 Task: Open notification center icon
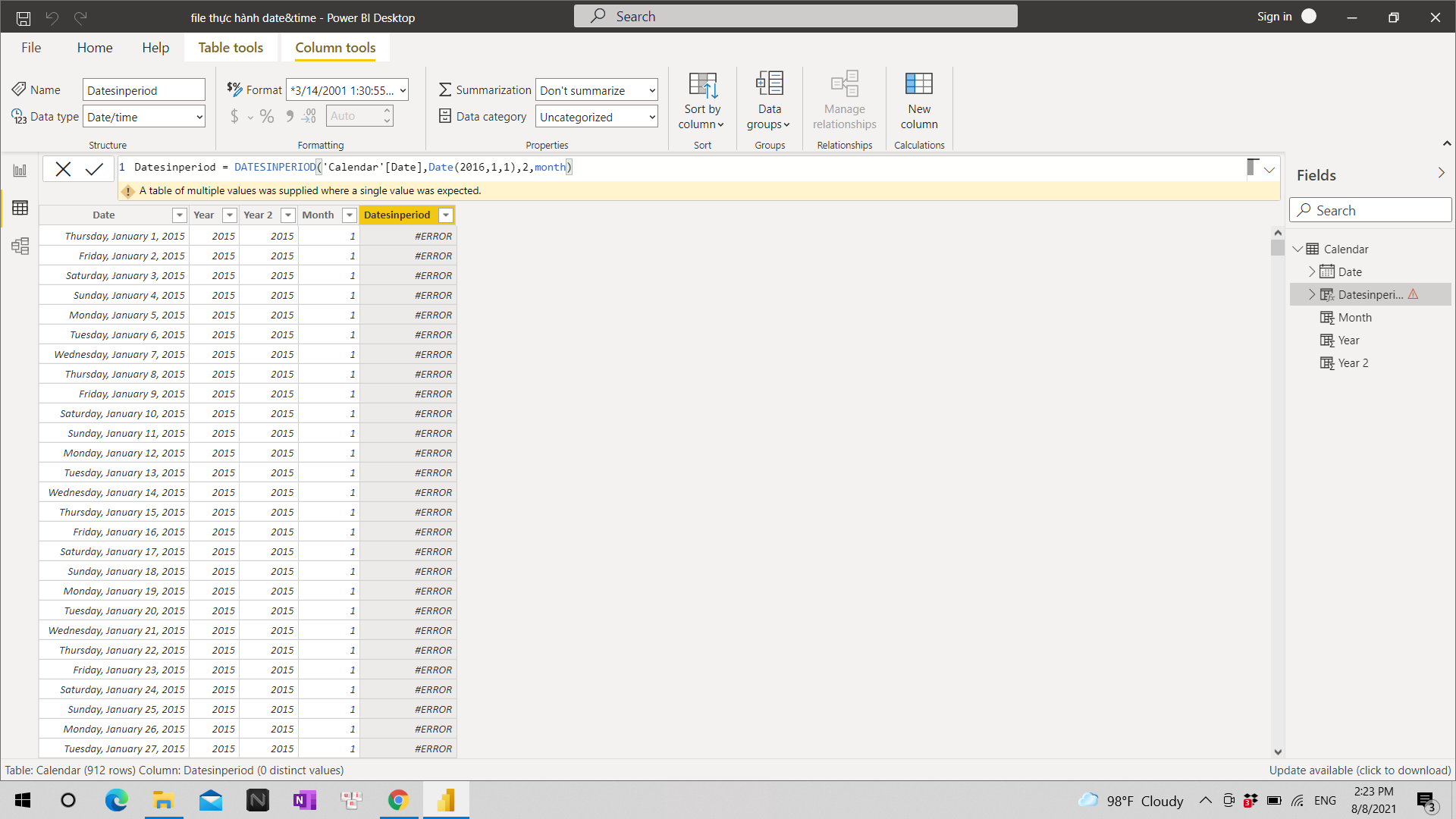[x=1426, y=802]
